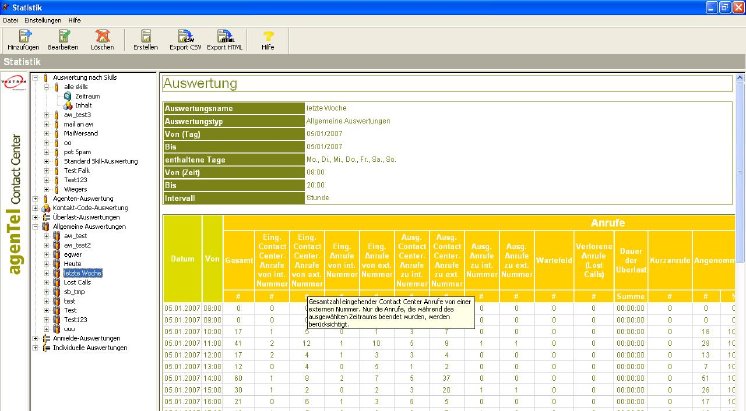The height and width of the screenshot is (411, 746).
Task: Collapse the alle skills node
Action: pyautogui.click(x=47, y=87)
